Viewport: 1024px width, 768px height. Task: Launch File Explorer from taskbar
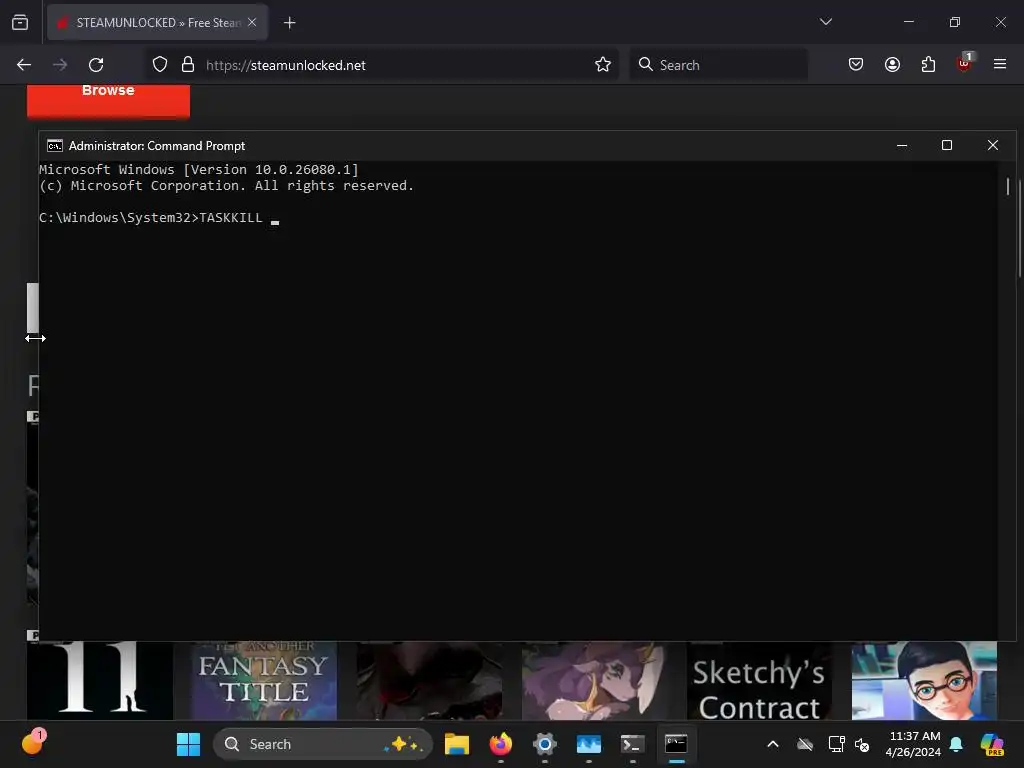coord(457,744)
